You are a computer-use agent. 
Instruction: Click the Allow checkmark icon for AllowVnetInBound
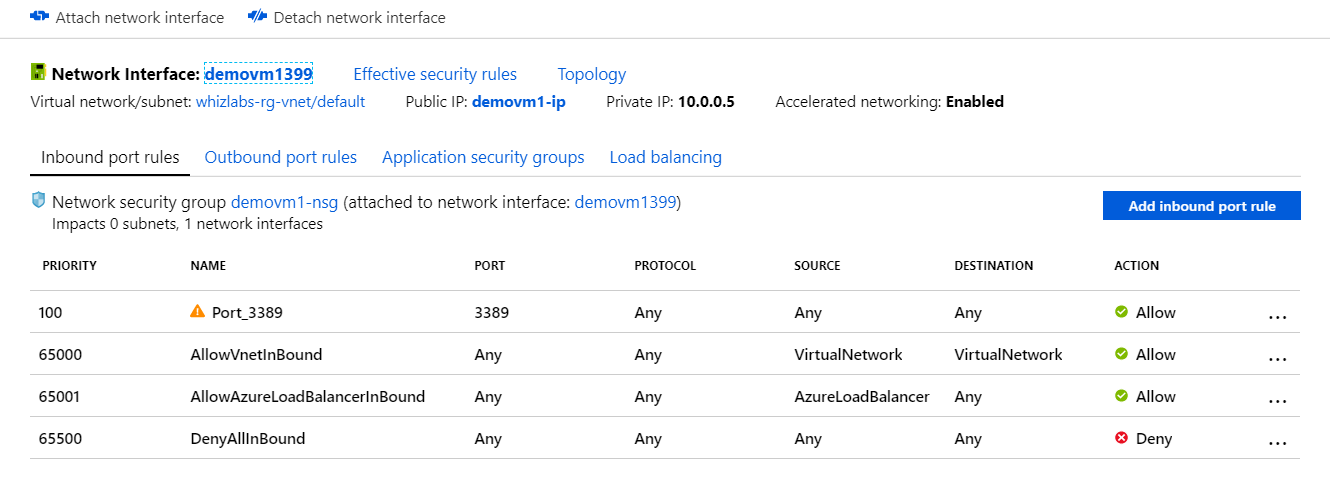coord(1121,354)
